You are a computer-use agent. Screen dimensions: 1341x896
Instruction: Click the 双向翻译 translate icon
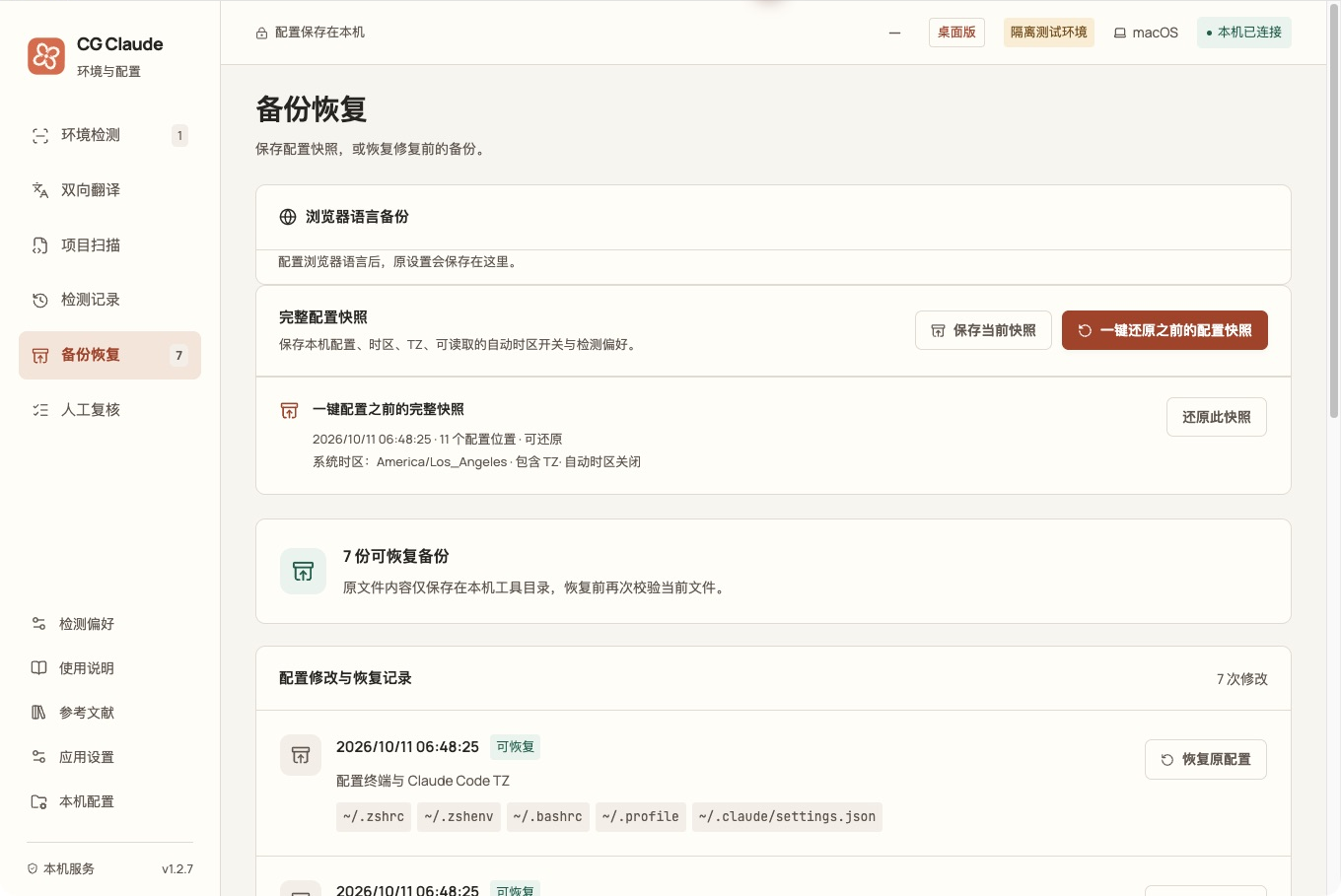click(x=40, y=190)
